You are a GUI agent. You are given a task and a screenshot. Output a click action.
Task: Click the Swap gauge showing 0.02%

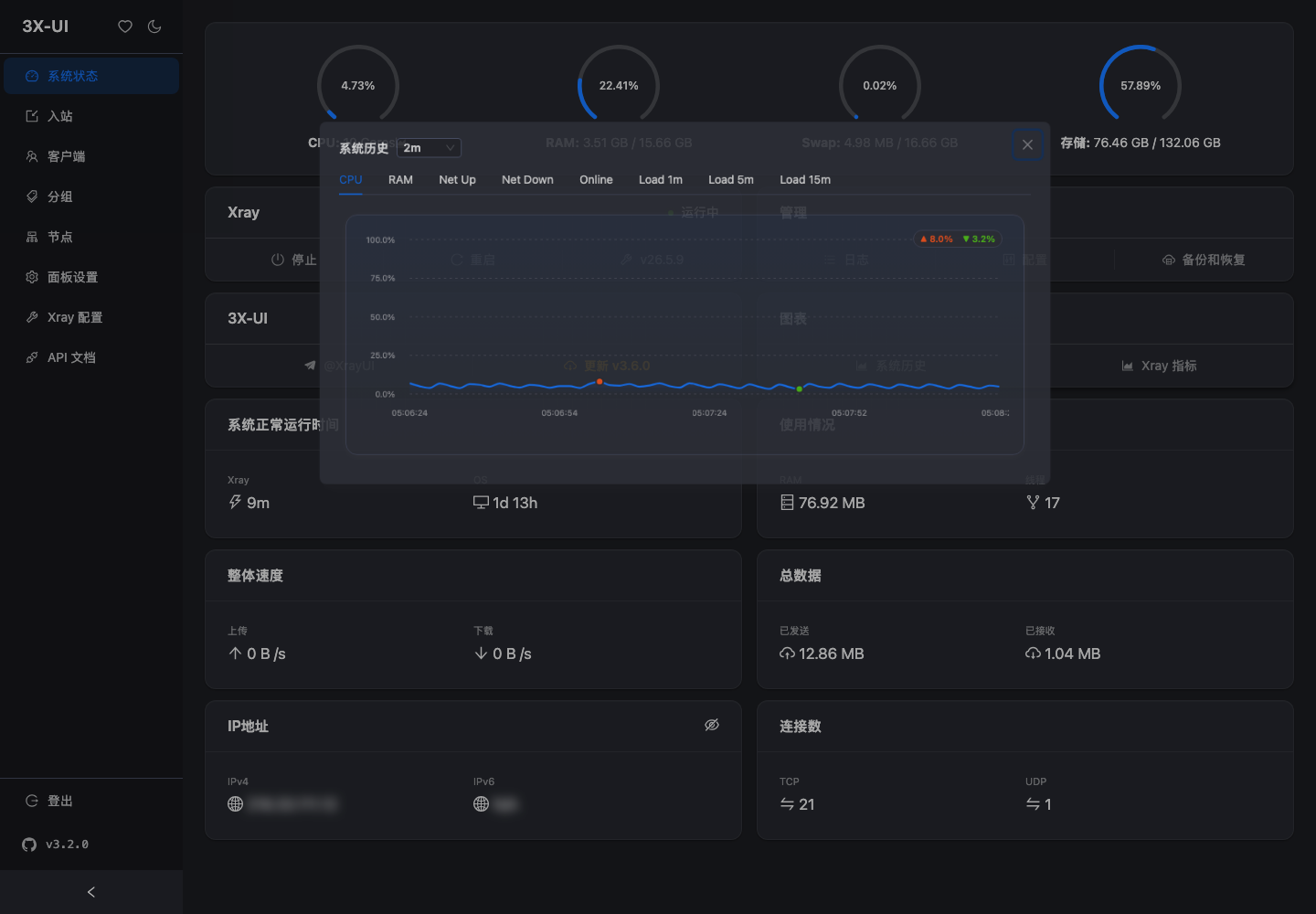click(x=880, y=85)
